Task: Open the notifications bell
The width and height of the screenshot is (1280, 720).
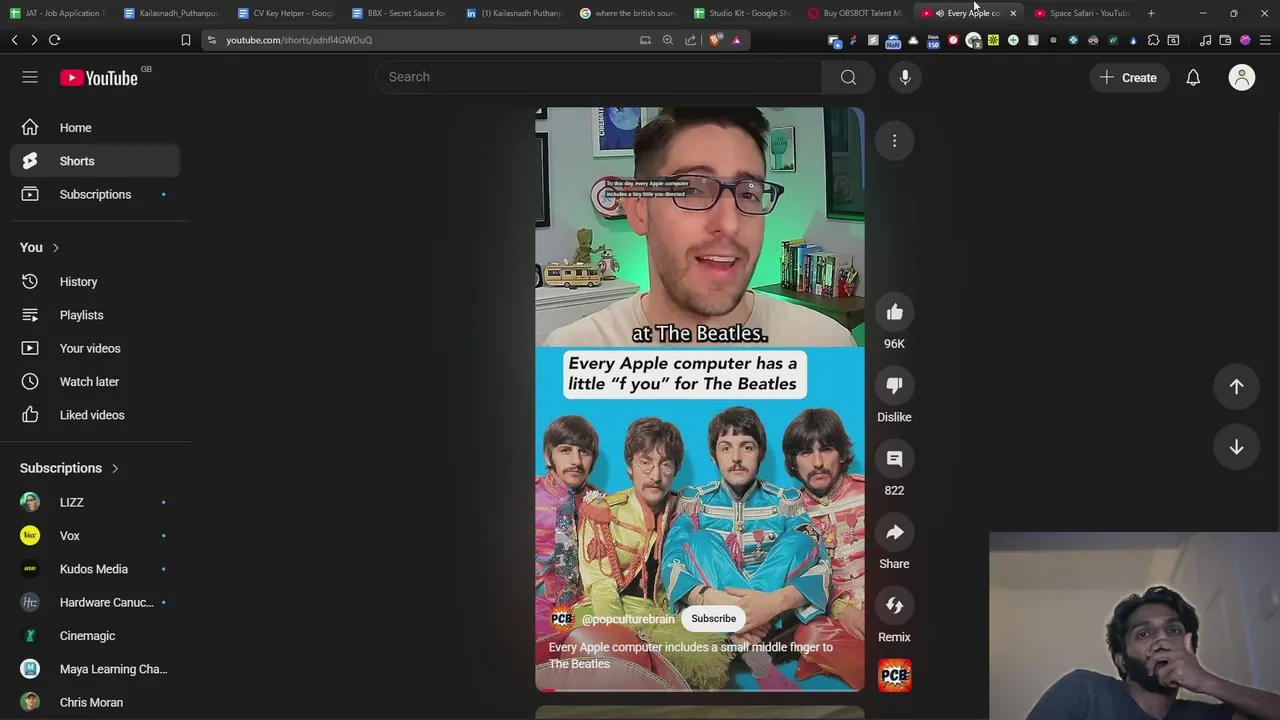Action: click(1193, 77)
